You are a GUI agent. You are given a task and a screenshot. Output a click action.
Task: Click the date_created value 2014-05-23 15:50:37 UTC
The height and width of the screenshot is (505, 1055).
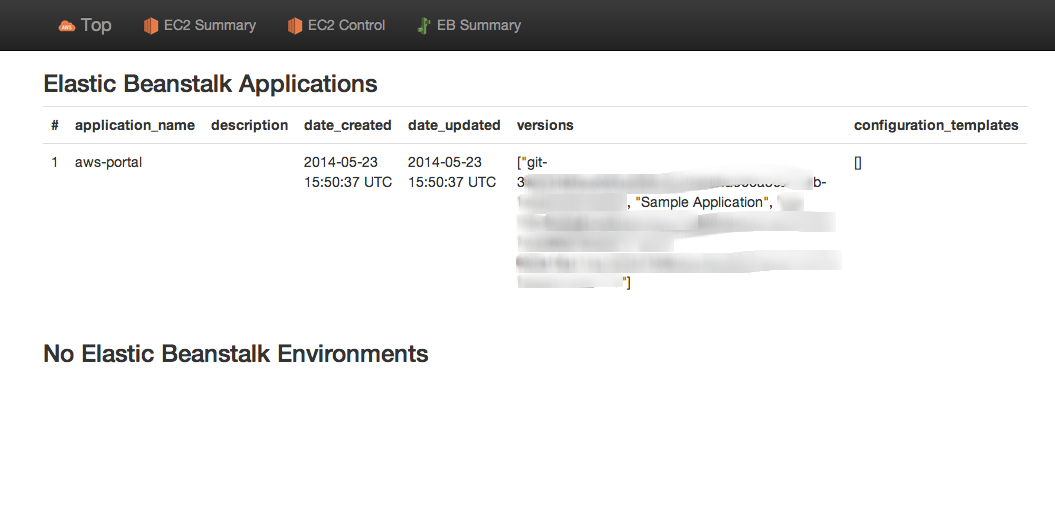point(348,172)
